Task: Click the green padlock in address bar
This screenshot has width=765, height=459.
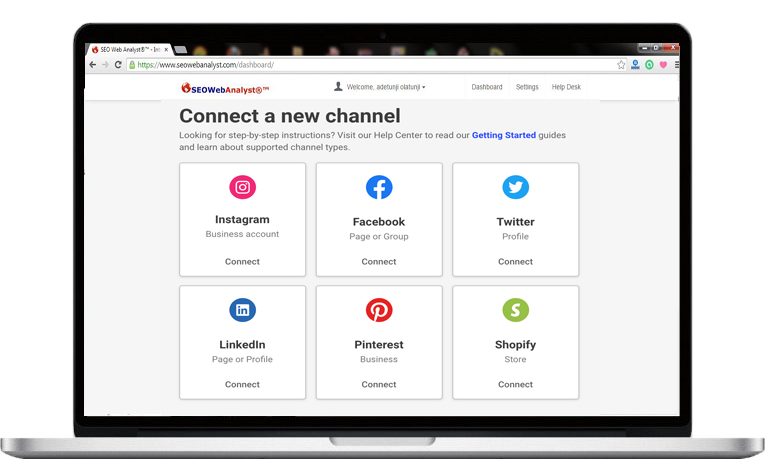Action: pyautogui.click(x=132, y=64)
